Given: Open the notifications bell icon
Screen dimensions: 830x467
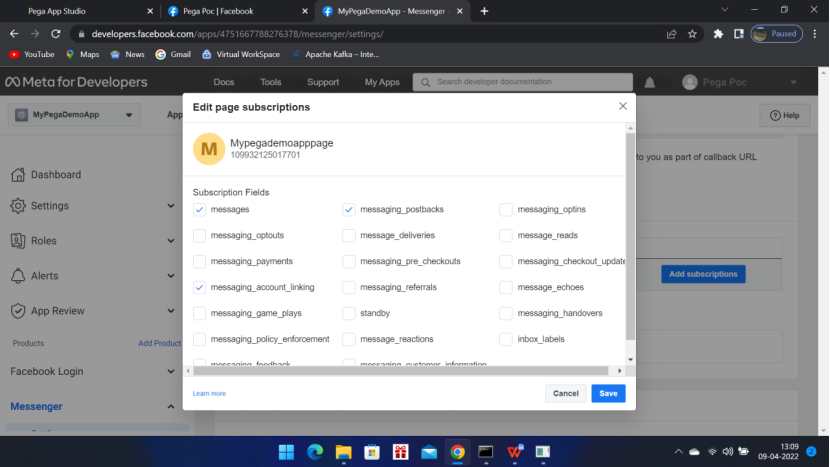Looking at the screenshot, I should [x=649, y=83].
